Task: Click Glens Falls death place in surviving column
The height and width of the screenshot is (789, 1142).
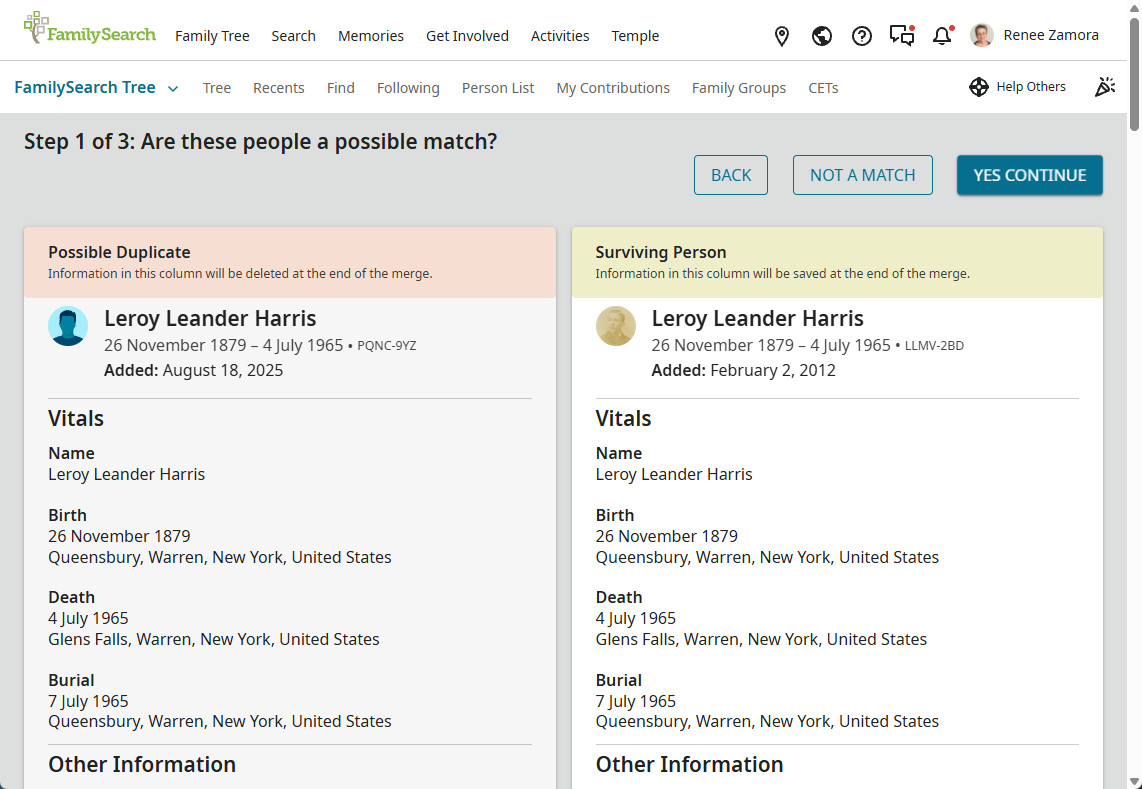Action: [761, 639]
